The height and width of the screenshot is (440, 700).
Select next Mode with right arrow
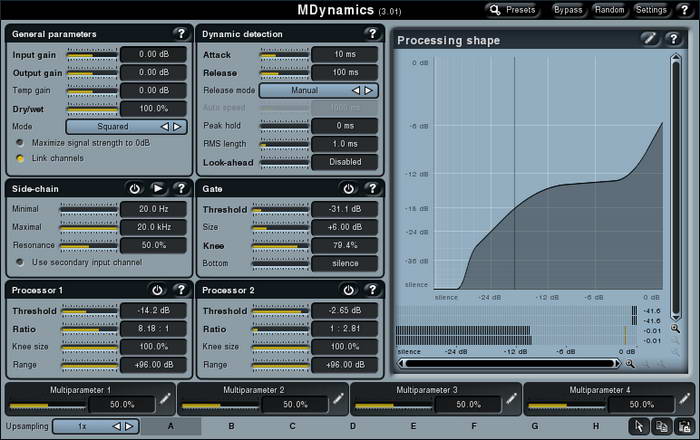177,126
